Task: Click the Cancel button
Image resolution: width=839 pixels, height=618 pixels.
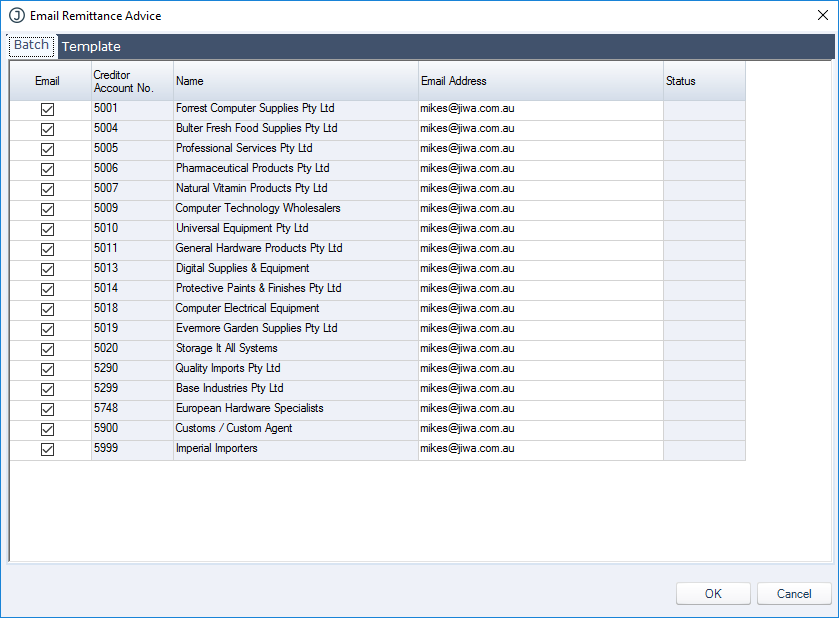Action: [x=794, y=594]
